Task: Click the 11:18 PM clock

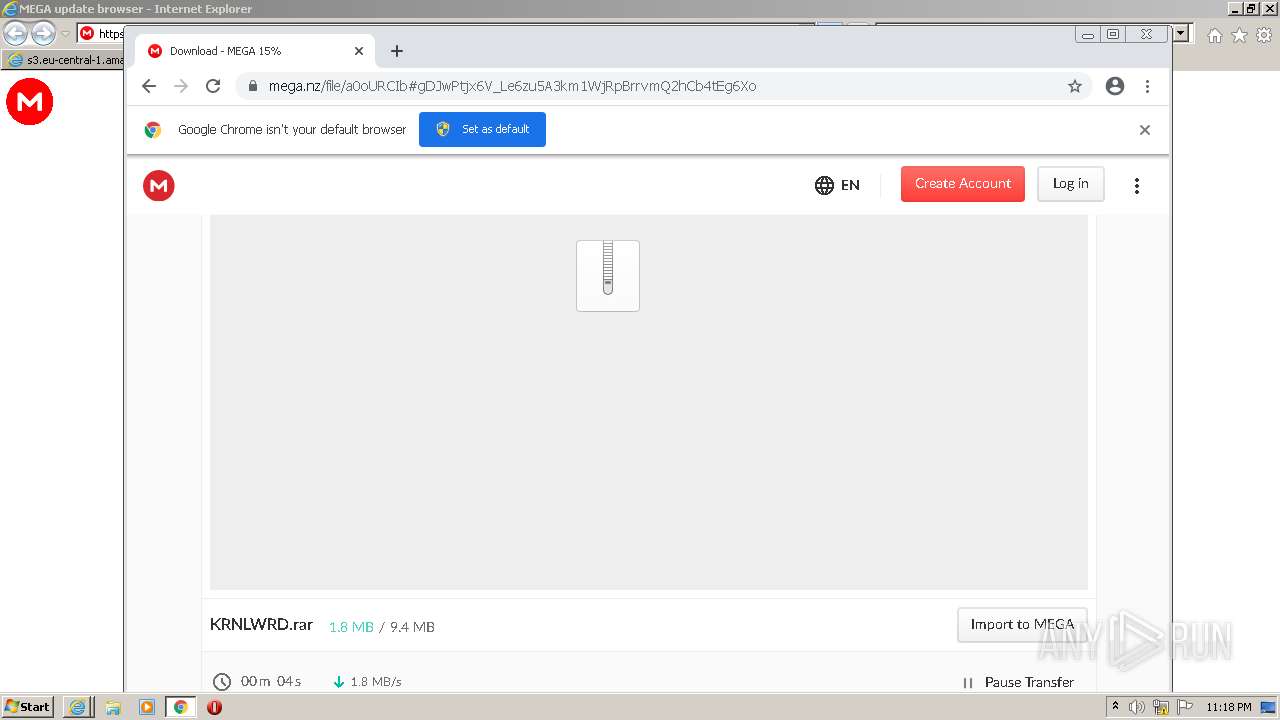Action: pyautogui.click(x=1229, y=707)
